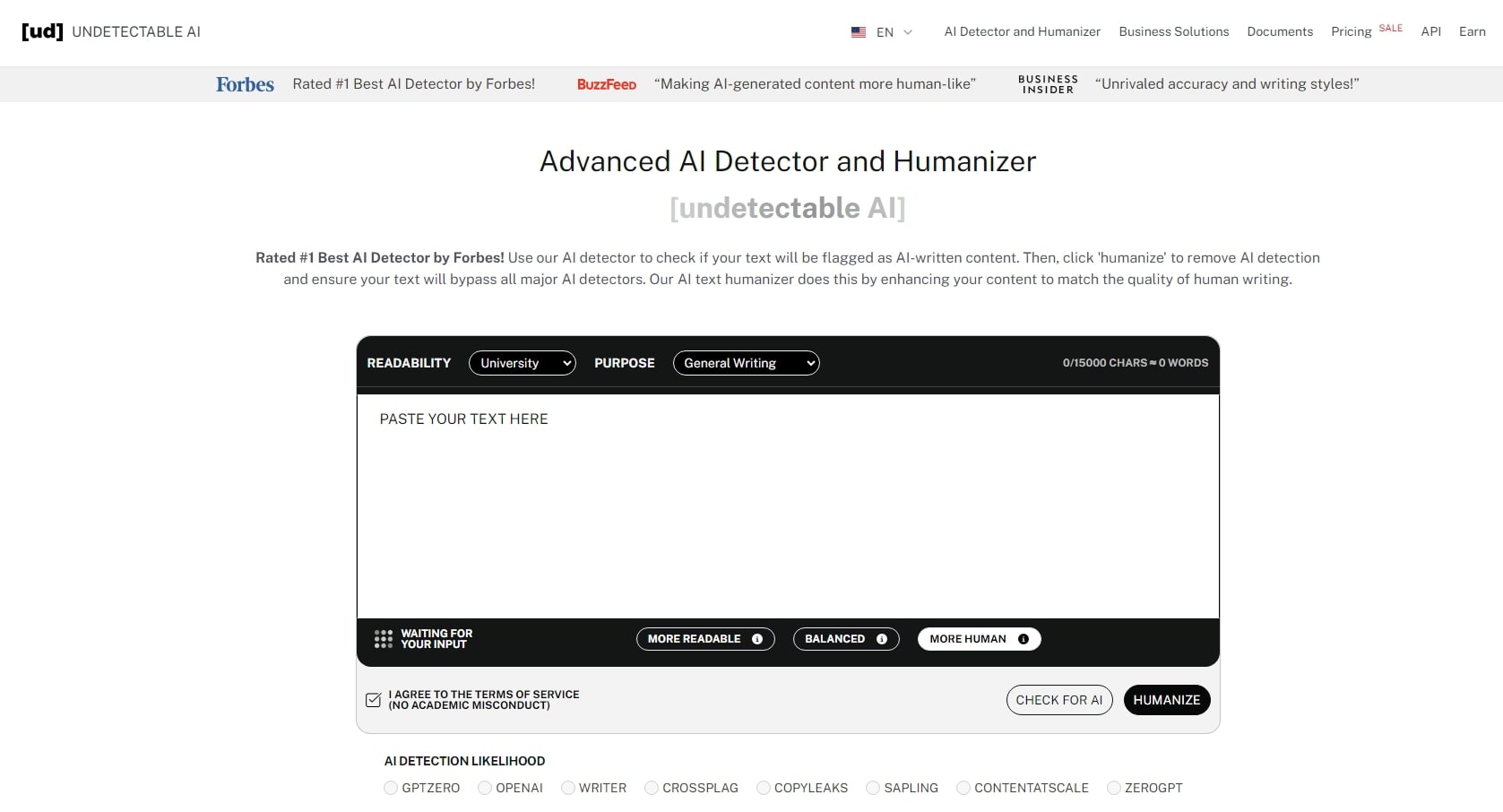1503x812 pixels.
Task: Open Business Solutions in the navigation
Action: 1173,32
